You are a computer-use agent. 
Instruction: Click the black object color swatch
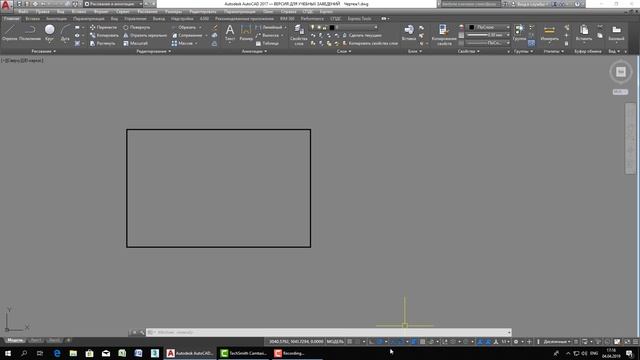click(471, 27)
